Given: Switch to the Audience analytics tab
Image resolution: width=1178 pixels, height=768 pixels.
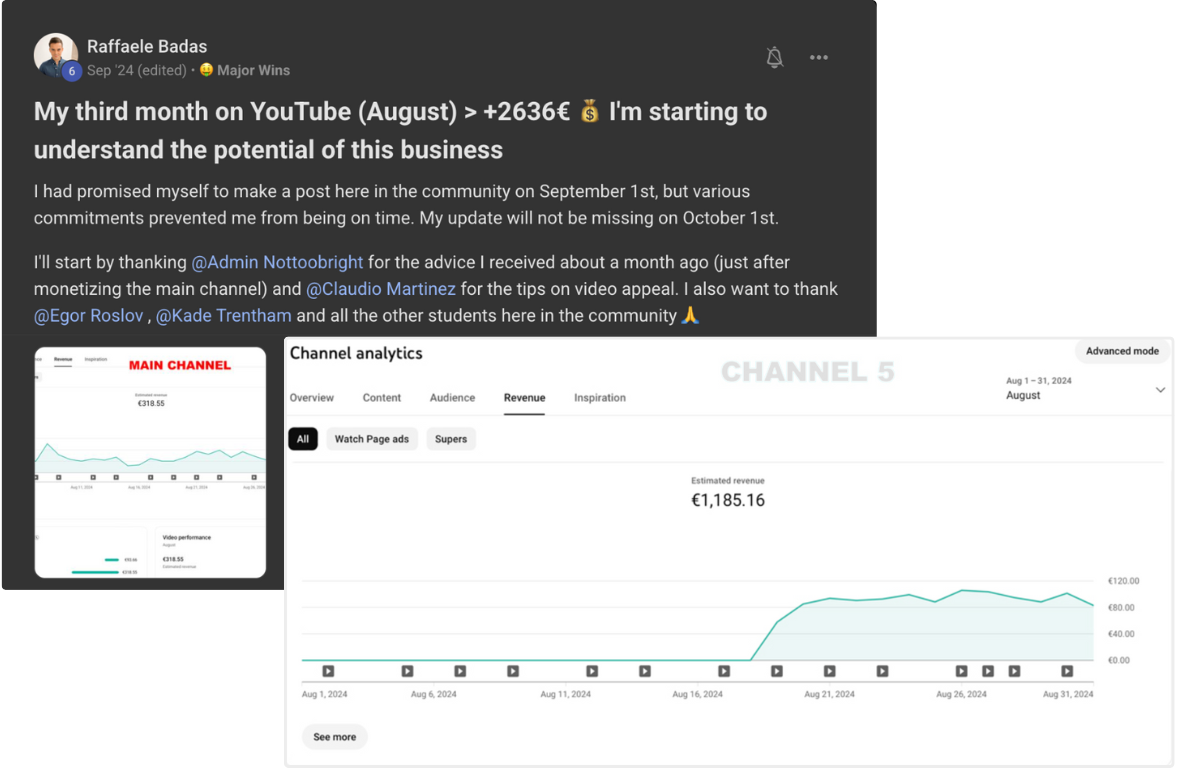Looking at the screenshot, I should pyautogui.click(x=452, y=398).
